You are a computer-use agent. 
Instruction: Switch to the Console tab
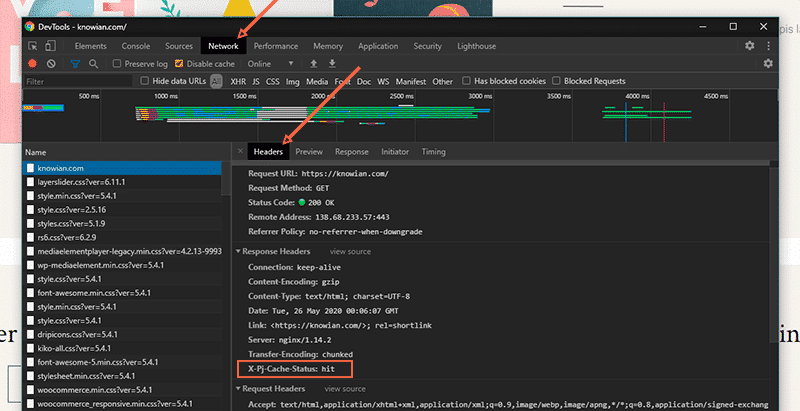136,46
